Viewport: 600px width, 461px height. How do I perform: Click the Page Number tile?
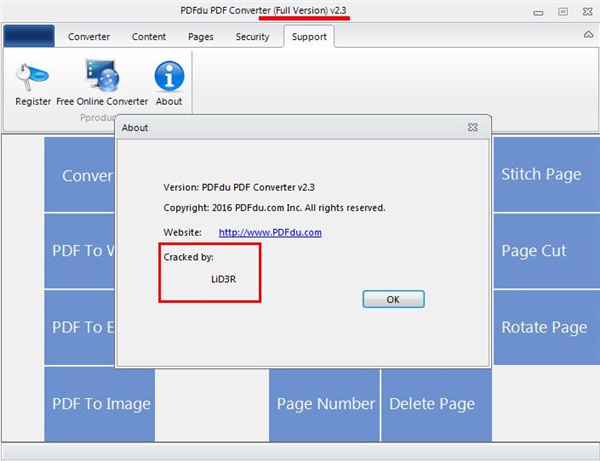tap(324, 405)
